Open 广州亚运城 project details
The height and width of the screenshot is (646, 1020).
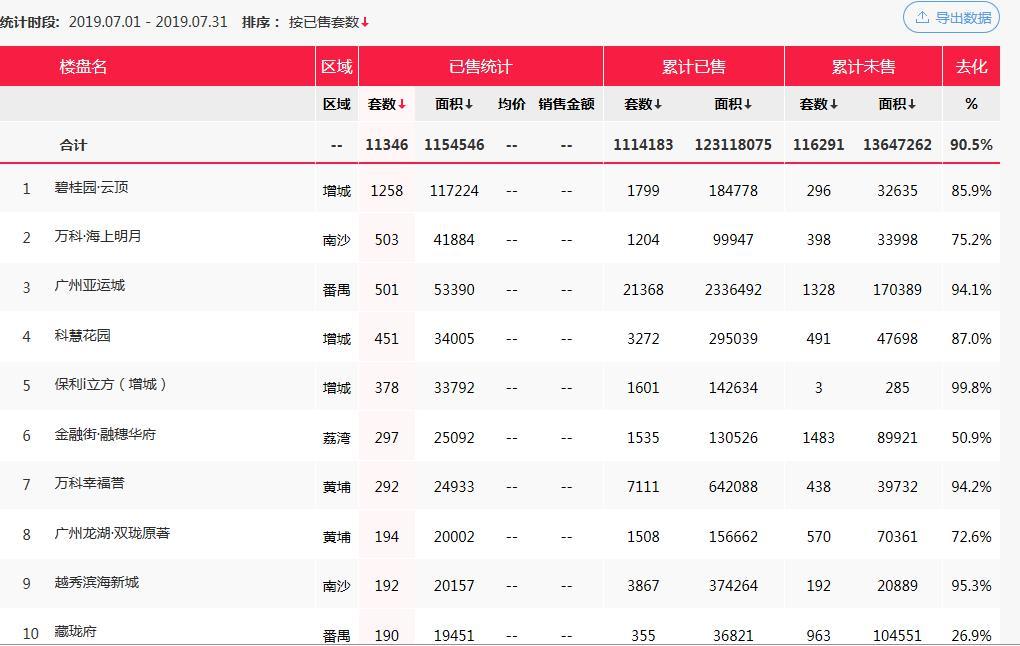click(x=90, y=286)
